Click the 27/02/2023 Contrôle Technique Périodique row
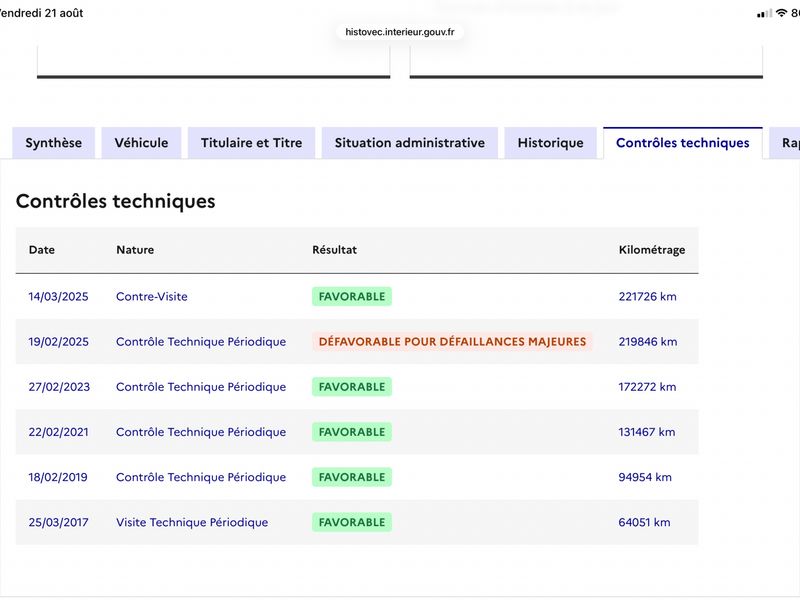Screen dimensions: 800x600 click(357, 387)
